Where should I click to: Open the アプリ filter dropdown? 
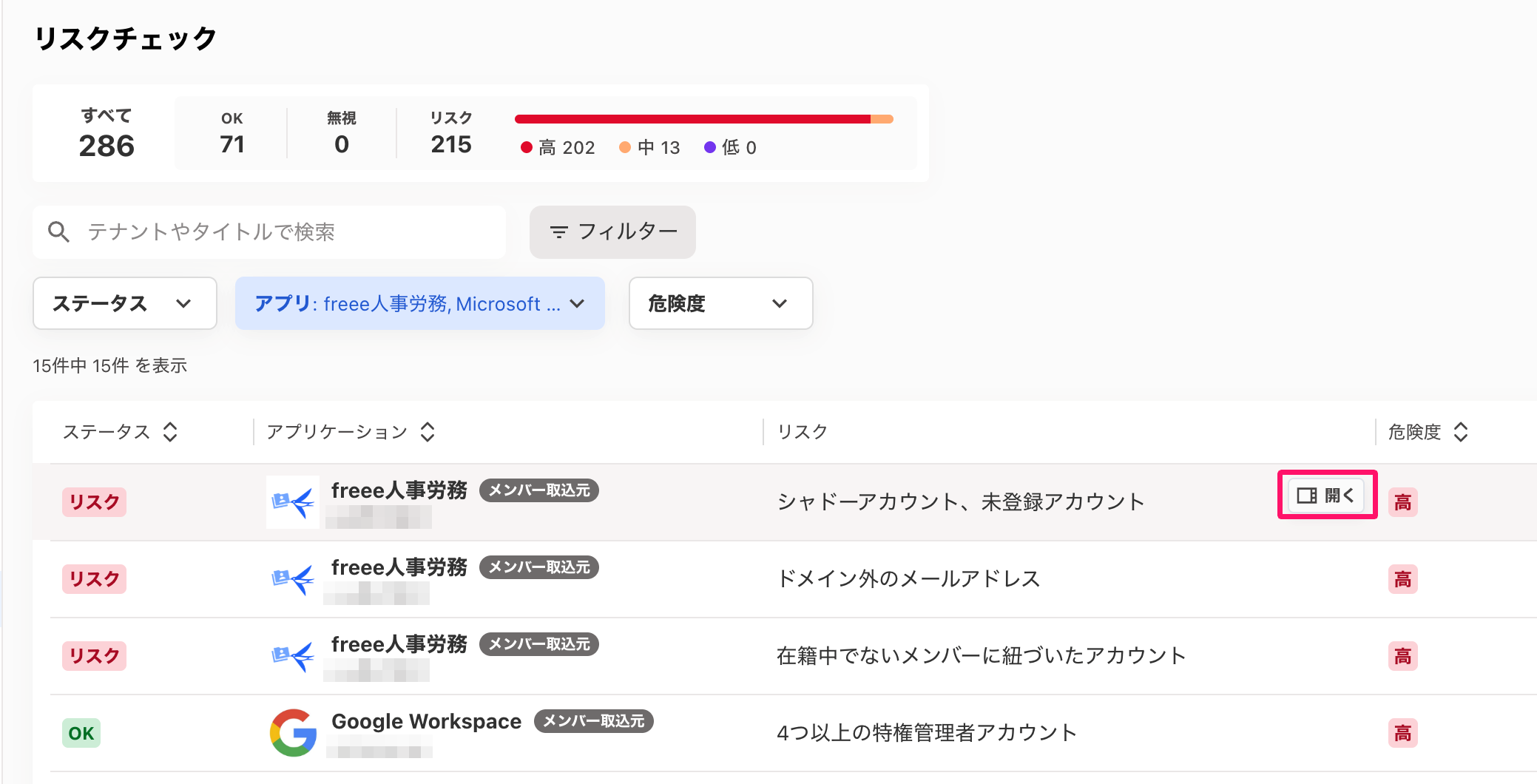coord(420,303)
